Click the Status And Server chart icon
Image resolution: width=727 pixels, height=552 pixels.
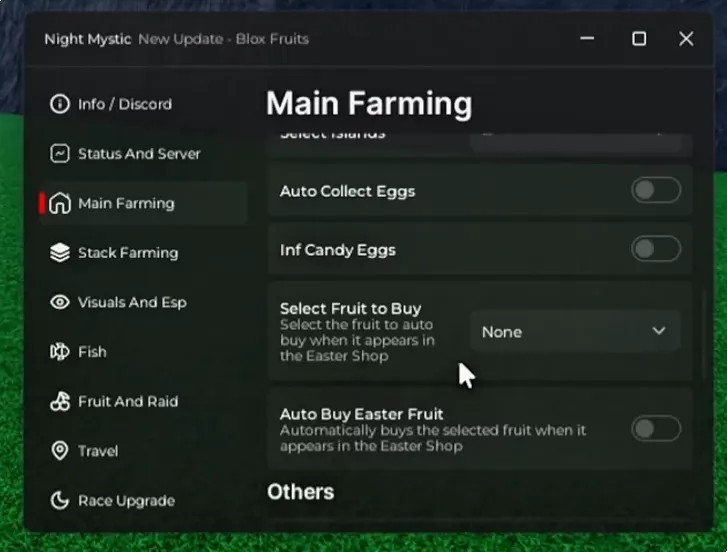[x=60, y=154]
